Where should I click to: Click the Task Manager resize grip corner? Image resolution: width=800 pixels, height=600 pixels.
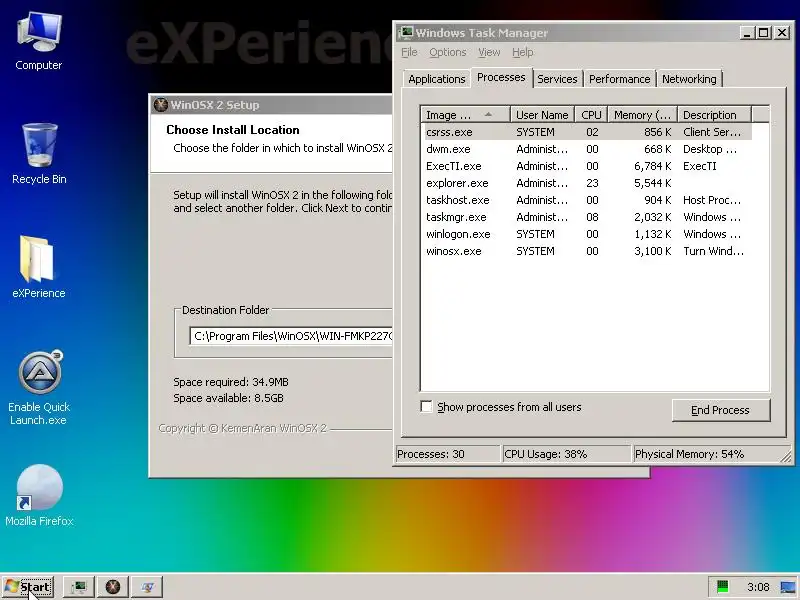[x=787, y=457]
